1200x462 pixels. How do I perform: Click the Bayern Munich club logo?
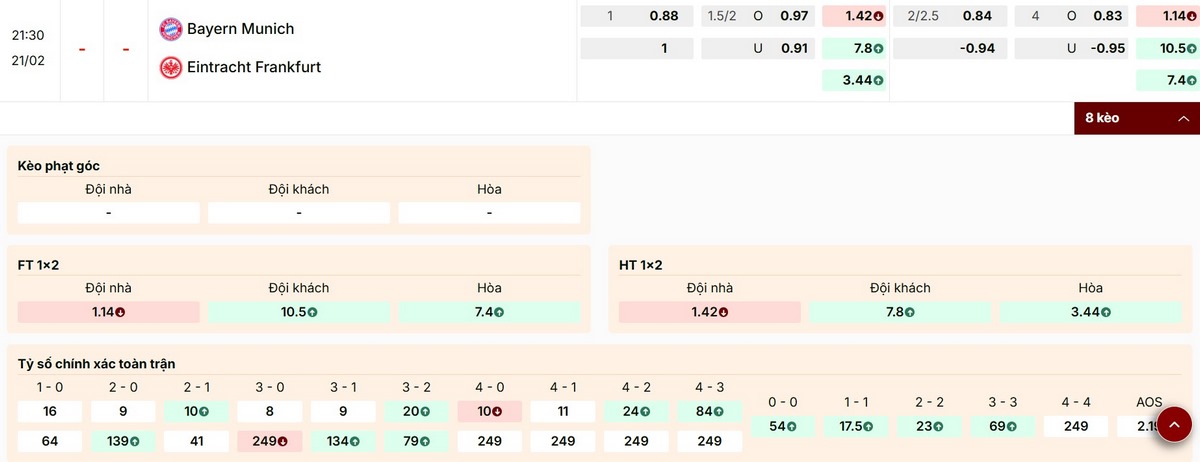(172, 29)
